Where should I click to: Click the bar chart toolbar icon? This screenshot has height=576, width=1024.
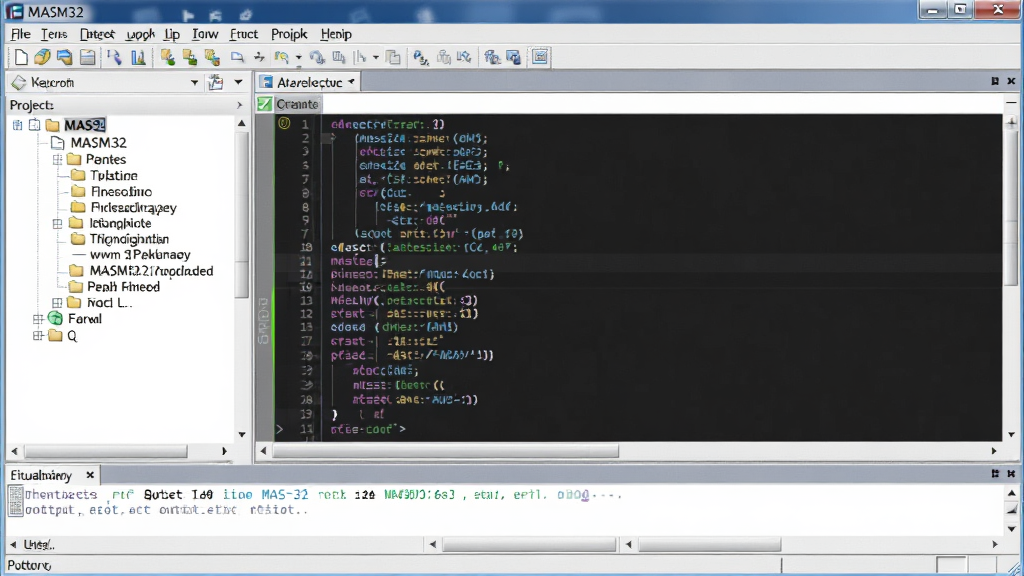pyautogui.click(x=138, y=57)
